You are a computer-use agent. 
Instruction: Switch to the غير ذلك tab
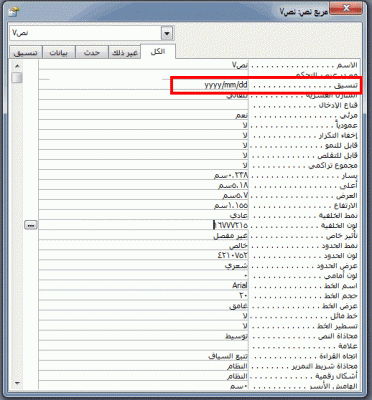tap(125, 53)
